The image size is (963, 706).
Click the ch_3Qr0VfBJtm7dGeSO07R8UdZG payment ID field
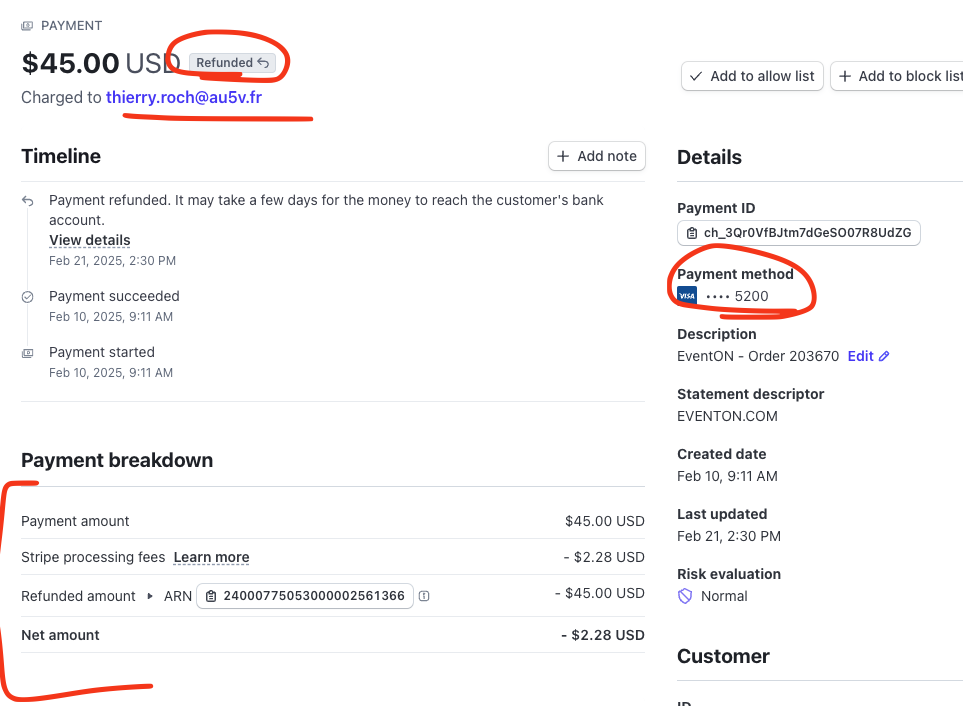click(798, 233)
